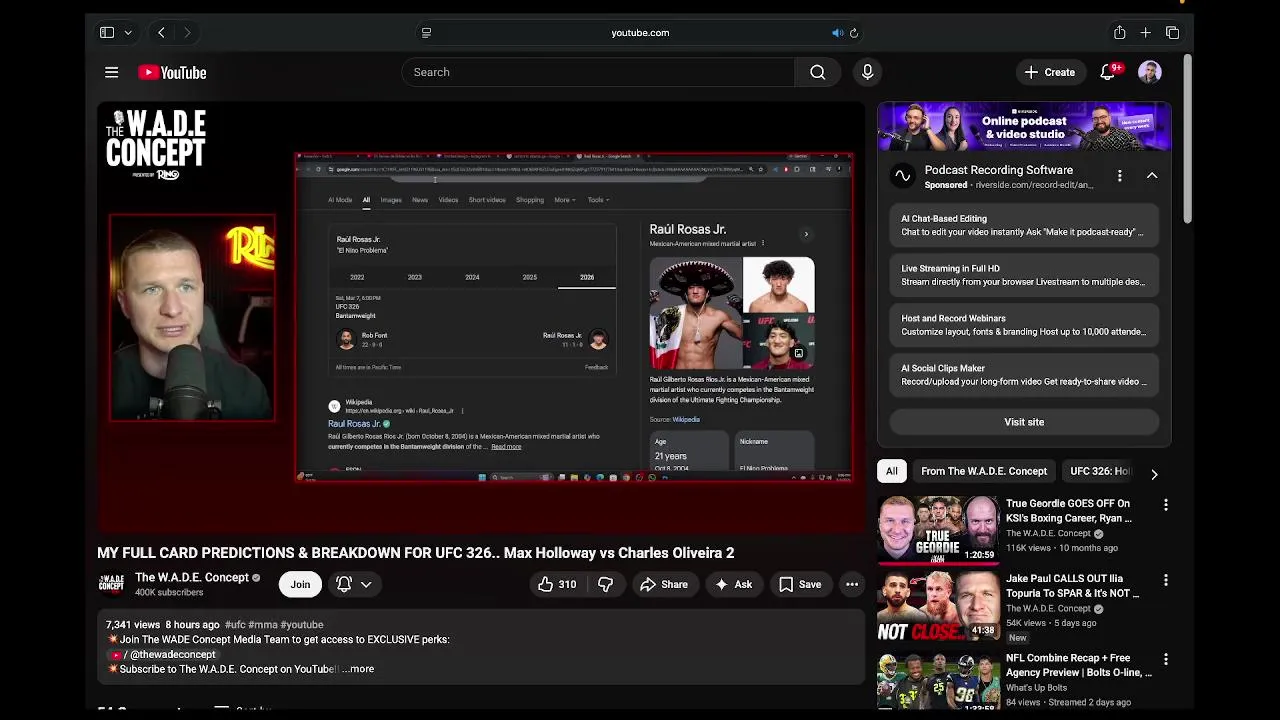The image size is (1280, 720).
Task: Open the YouTube guide hamburger menu
Action: coord(112,72)
